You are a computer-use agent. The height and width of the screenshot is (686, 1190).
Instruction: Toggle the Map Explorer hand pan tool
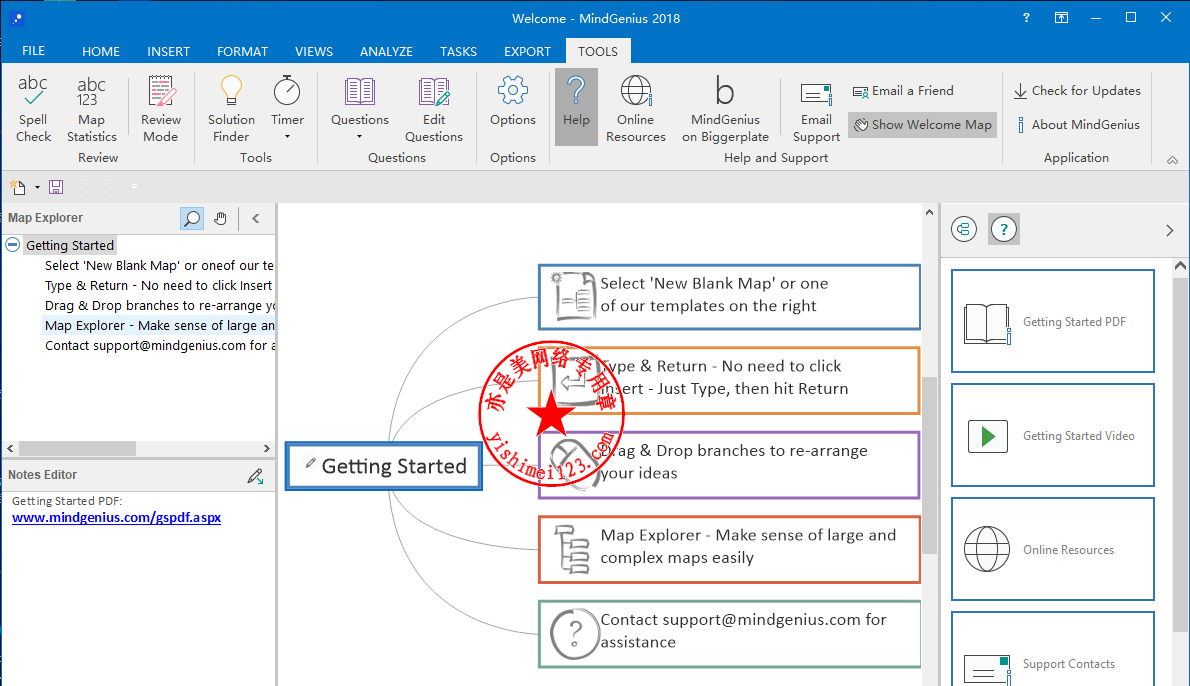tap(220, 219)
